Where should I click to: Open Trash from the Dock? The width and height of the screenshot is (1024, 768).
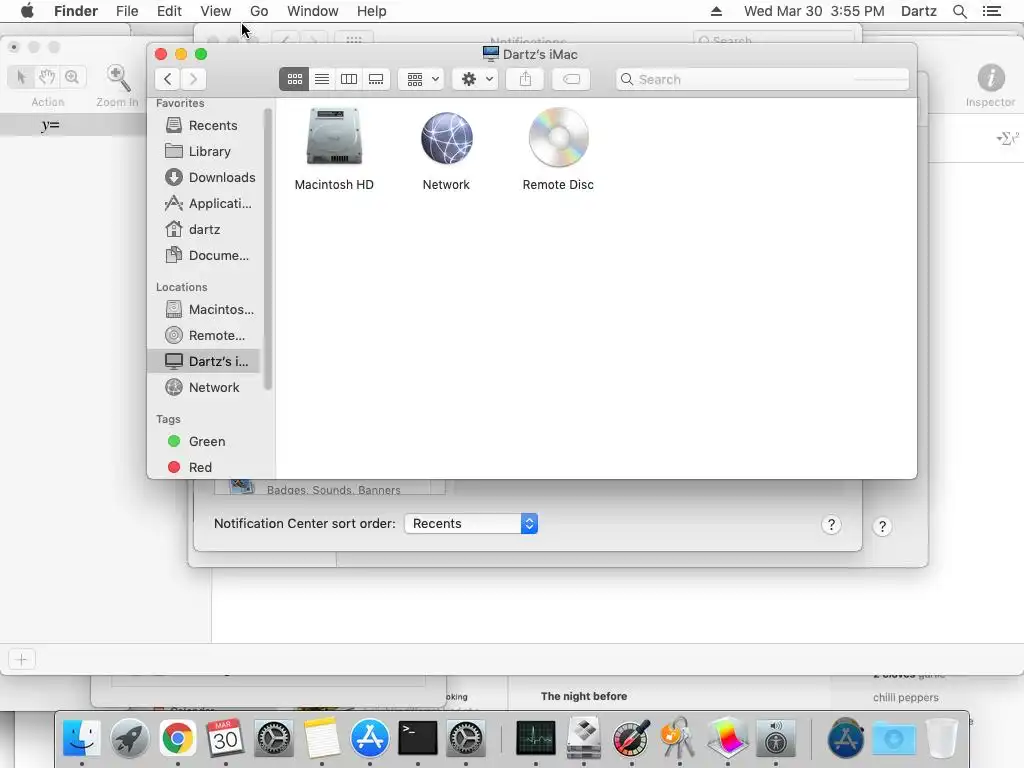(942, 739)
